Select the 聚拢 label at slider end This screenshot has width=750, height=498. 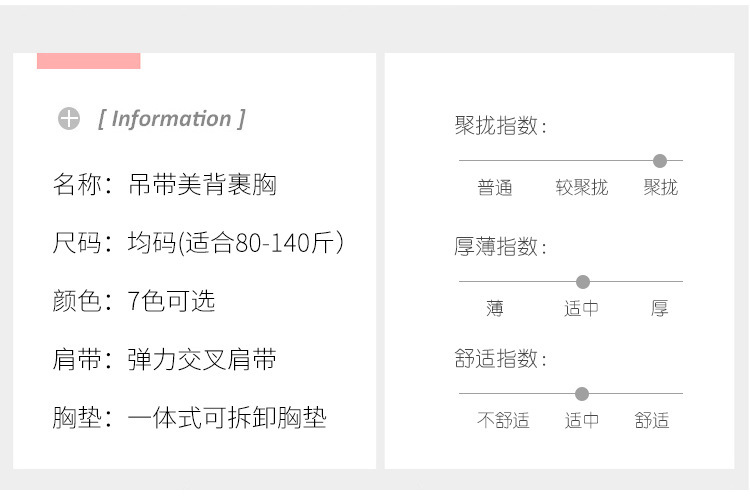tap(660, 188)
